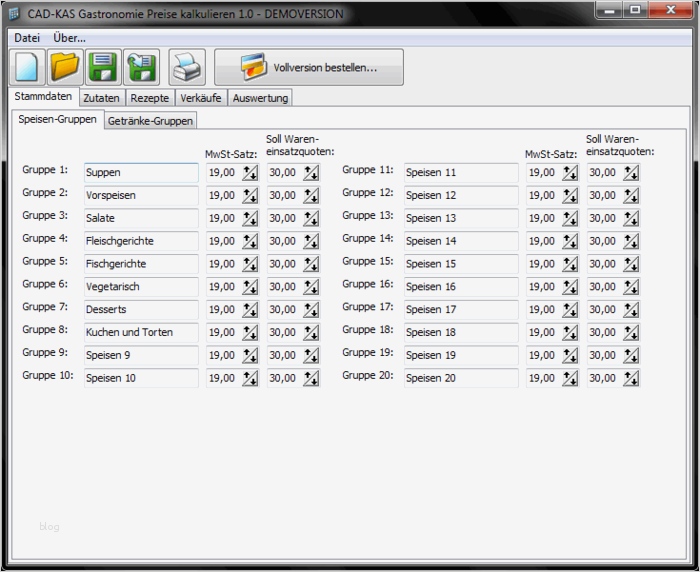Image resolution: width=700 pixels, height=572 pixels.
Task: Switch to the Rezepte tab
Action: click(150, 98)
